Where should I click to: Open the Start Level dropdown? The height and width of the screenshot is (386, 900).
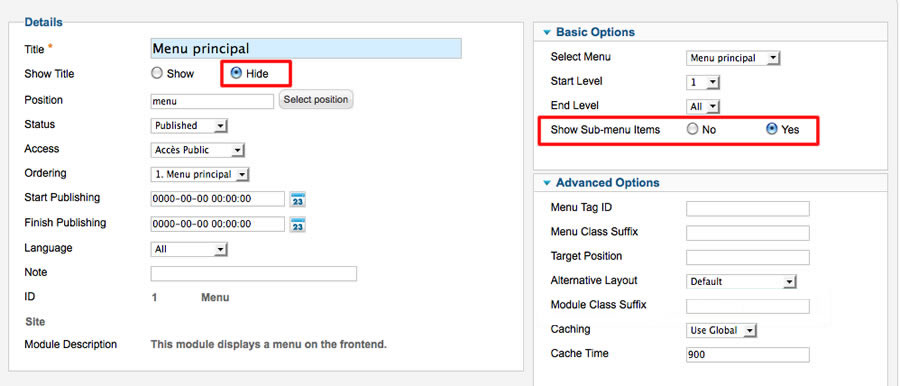[x=703, y=83]
